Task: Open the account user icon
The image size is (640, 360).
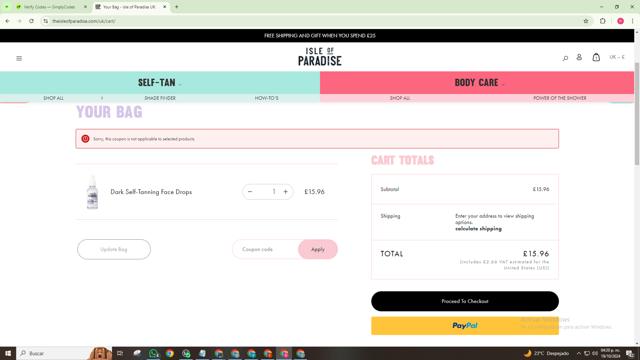Action: (579, 58)
